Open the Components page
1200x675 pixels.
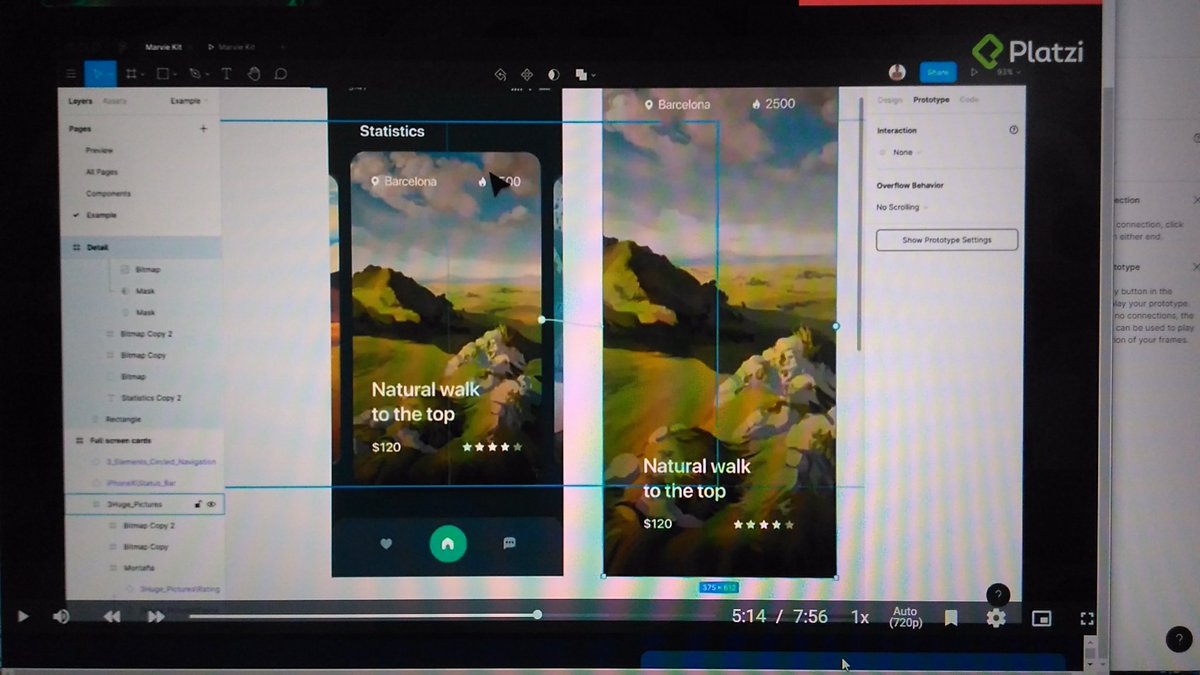coord(108,193)
